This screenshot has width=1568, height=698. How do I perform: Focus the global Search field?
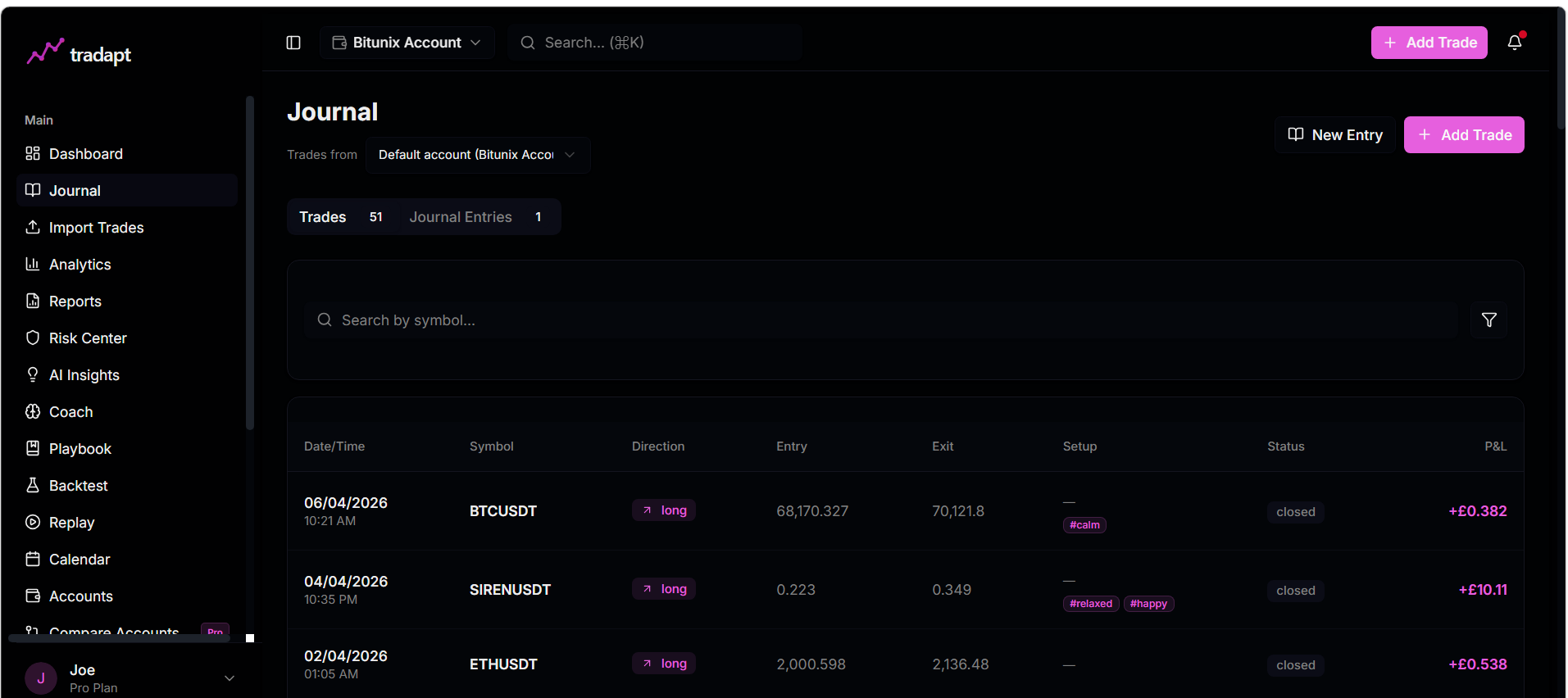pyautogui.click(x=654, y=43)
